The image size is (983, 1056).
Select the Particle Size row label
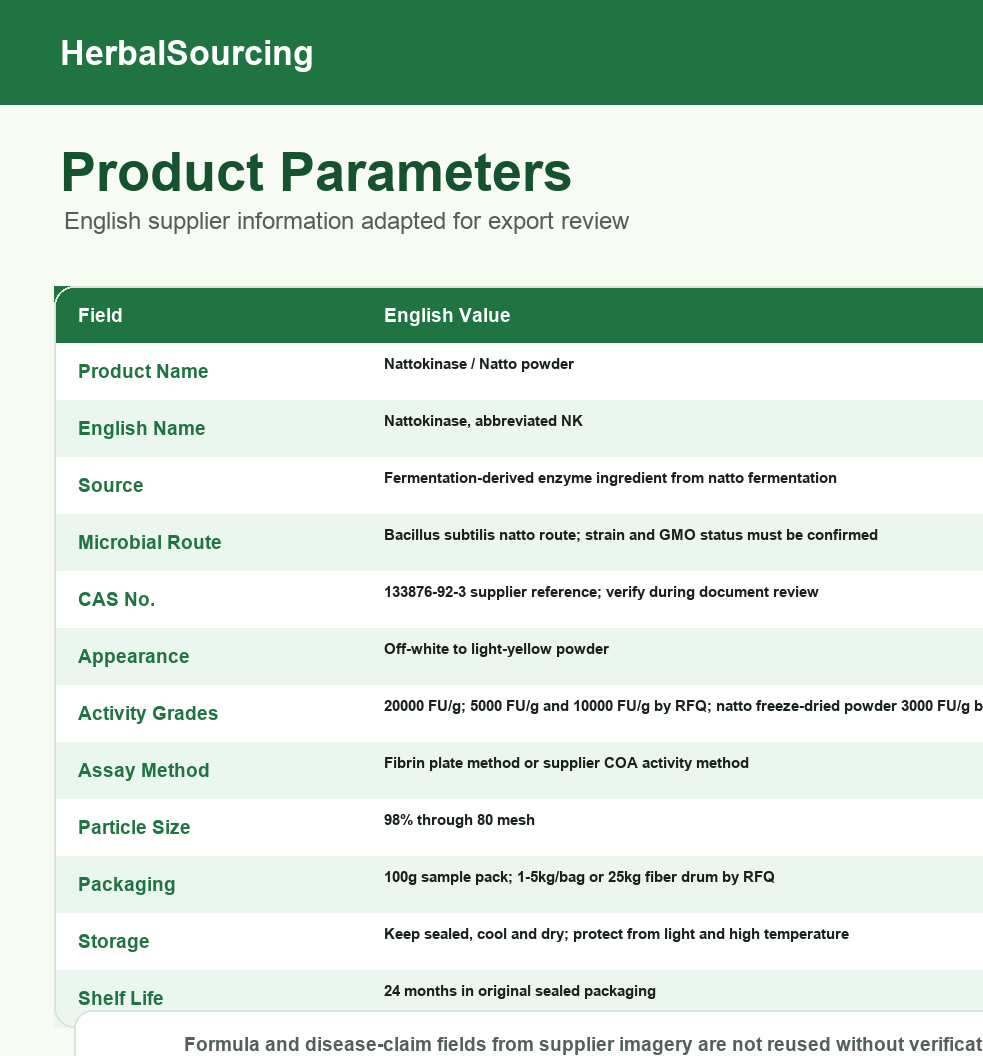pos(134,827)
